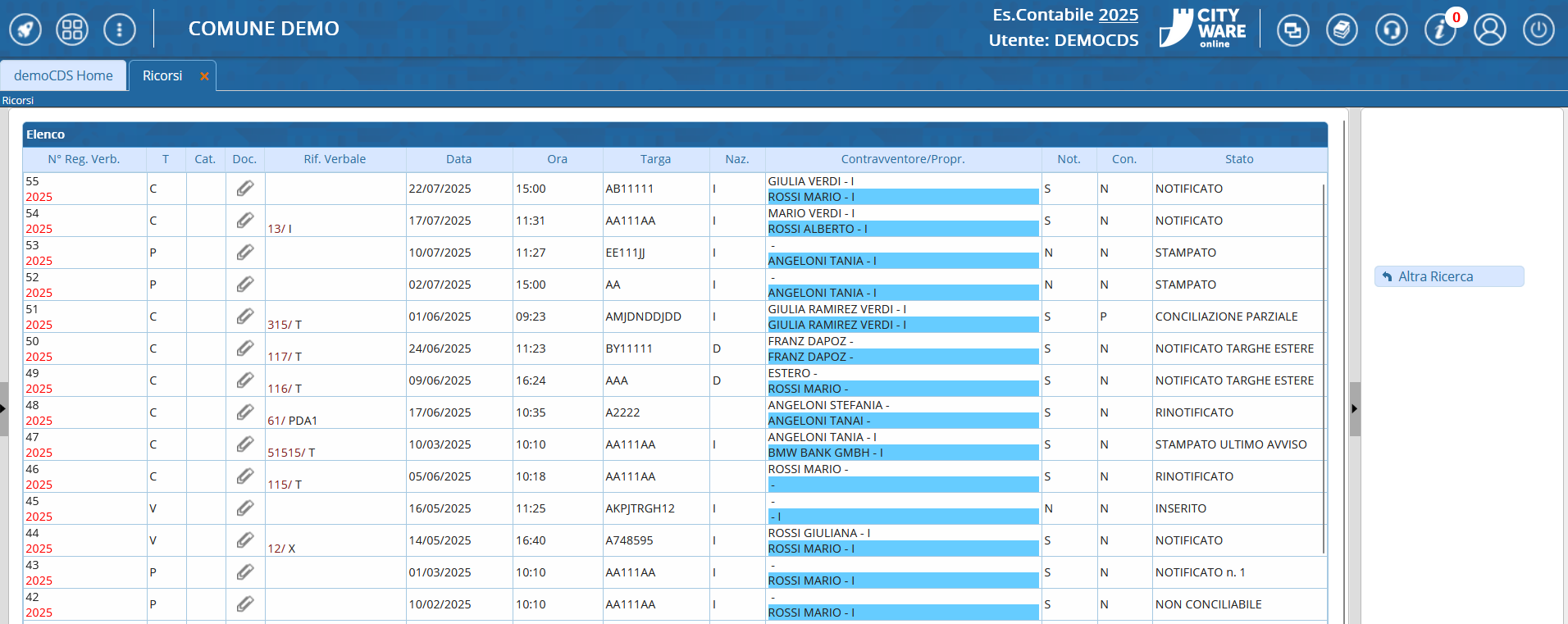Click the rocket launcher icon

tap(25, 30)
